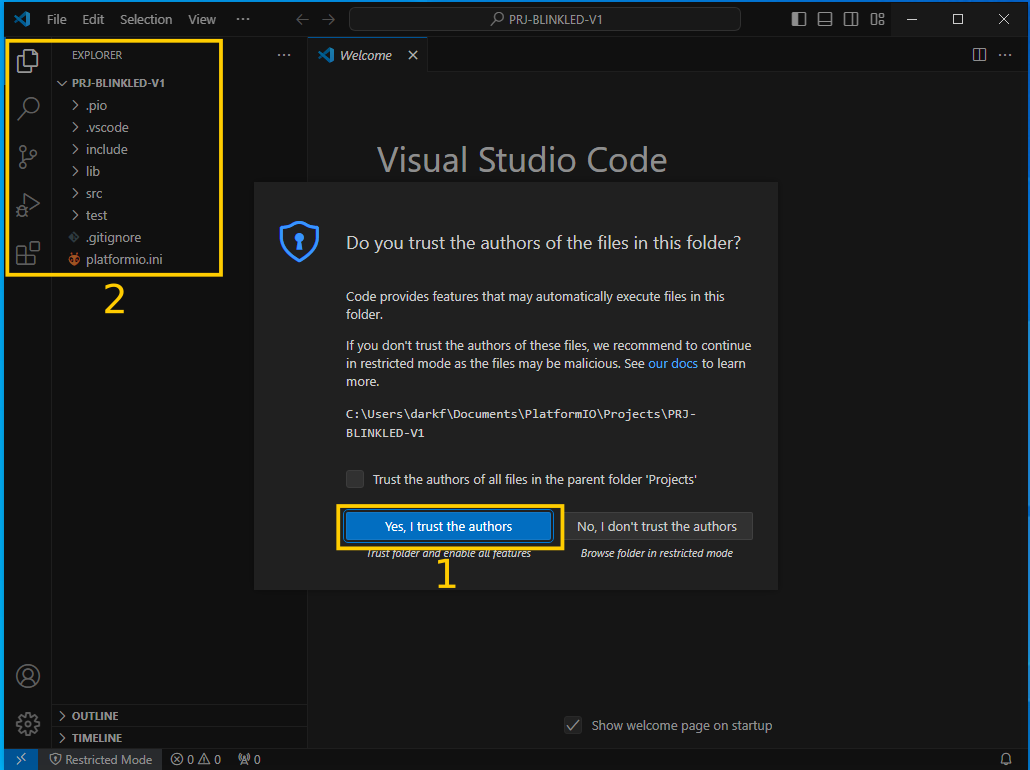Click the ports forwarded status indicator
This screenshot has width=1030, height=770.
pos(250,759)
